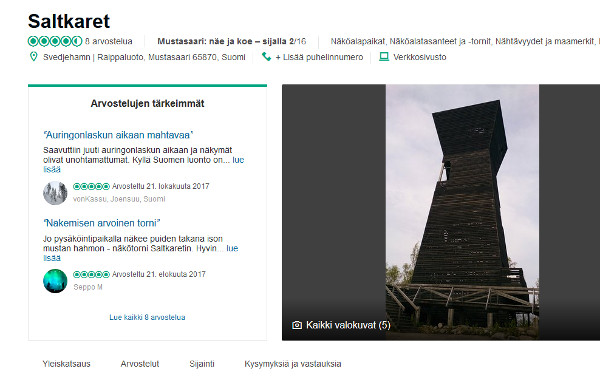This screenshot has width=600, height=377.
Task: Open review titled 'Näkemisen arvoinen torni'
Action: 102,223
